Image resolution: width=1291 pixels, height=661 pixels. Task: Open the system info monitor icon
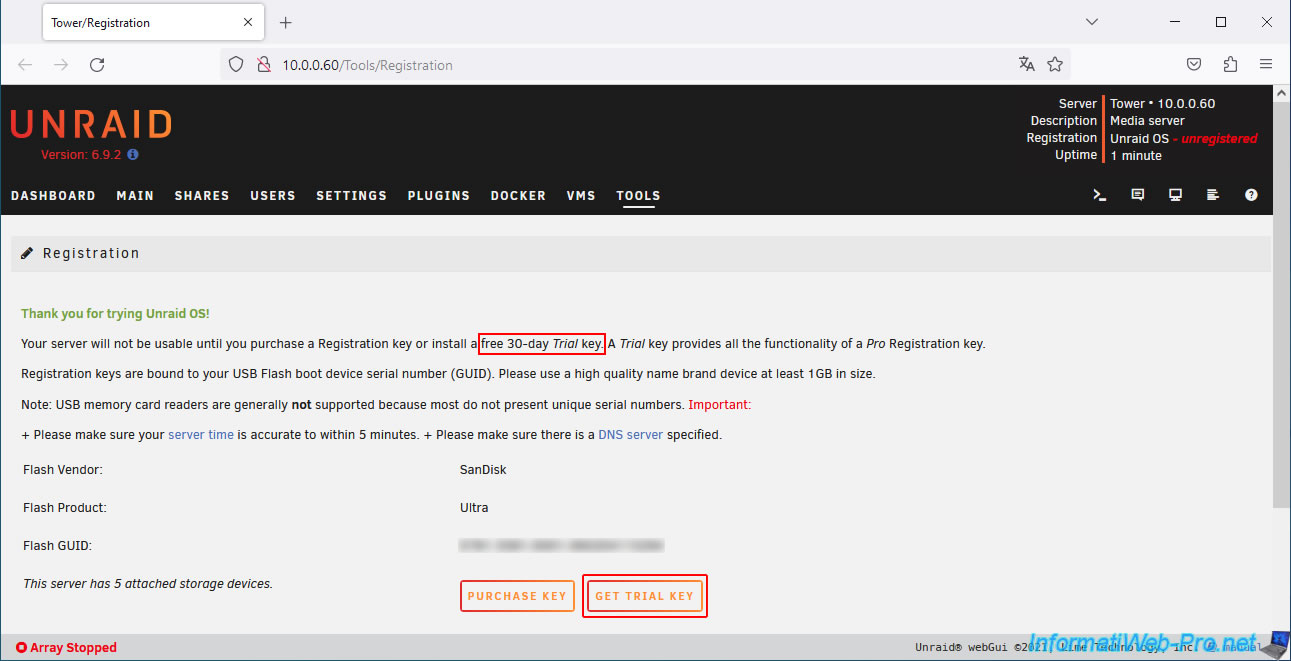tap(1175, 196)
